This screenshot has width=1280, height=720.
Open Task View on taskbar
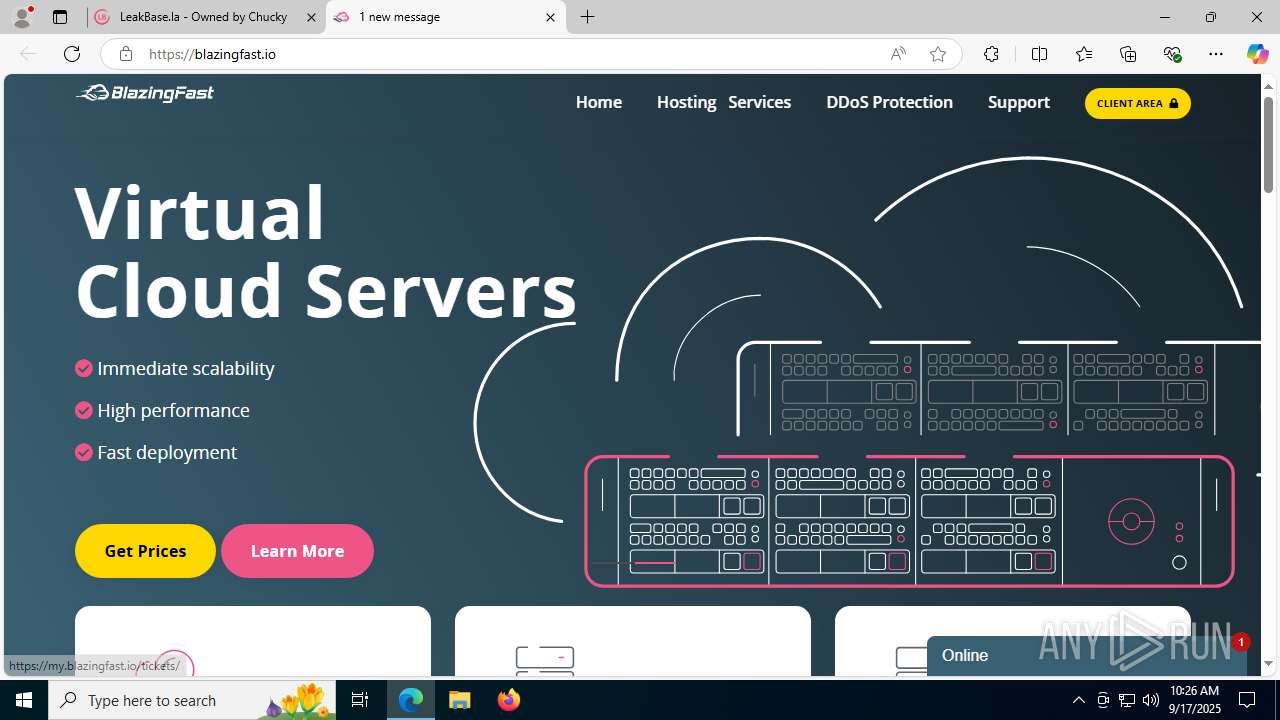(361, 700)
